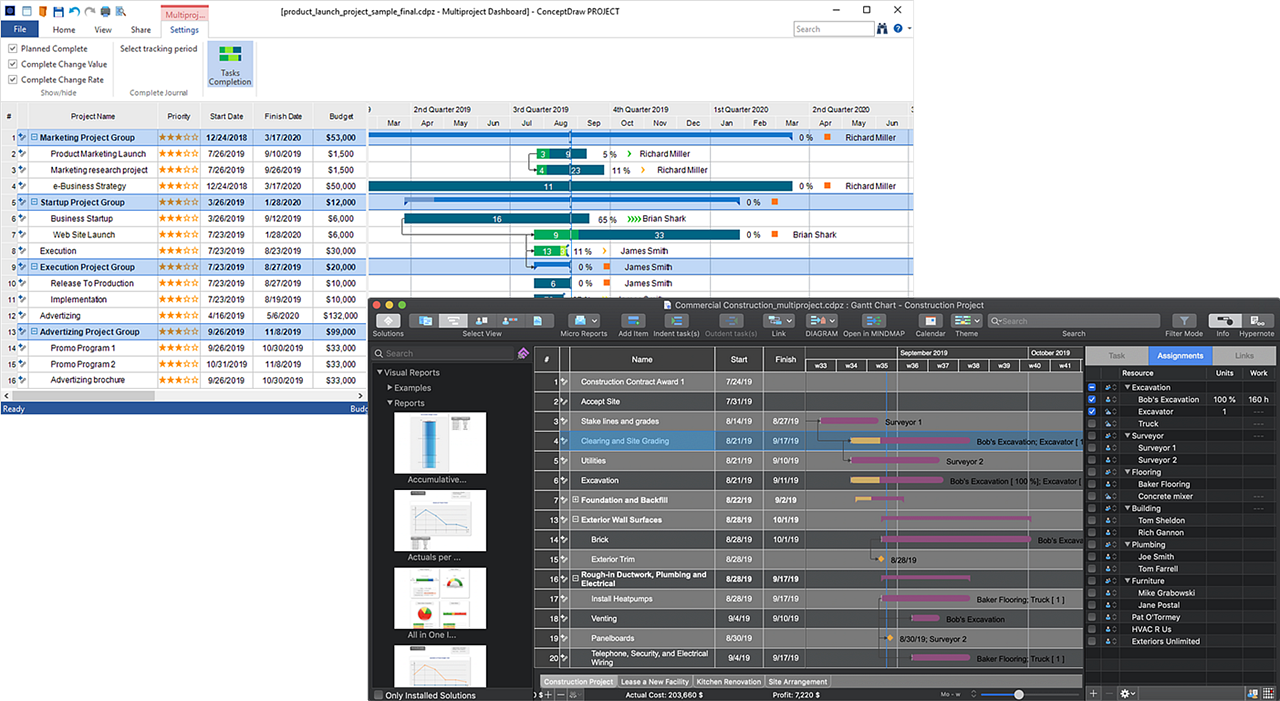
Task: Click Link toolbar button
Action: [778, 321]
